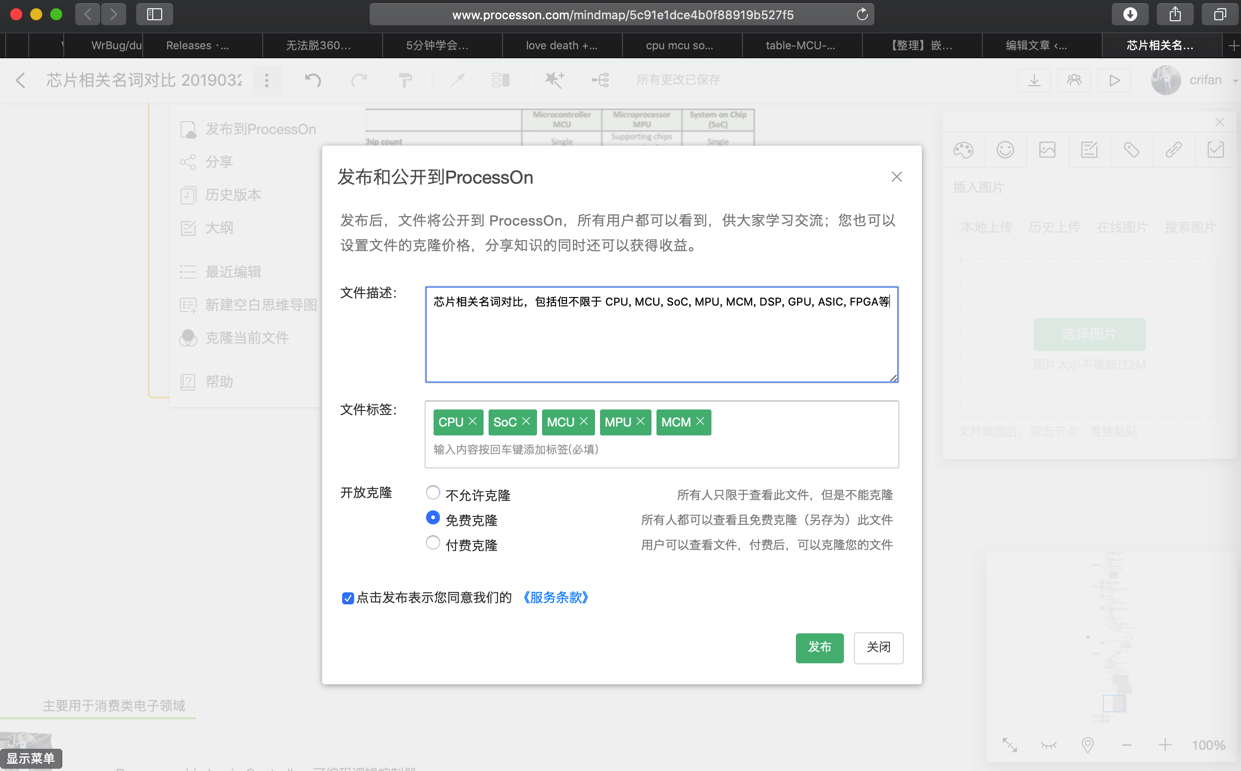Reload page in Safari address bar

click(862, 15)
